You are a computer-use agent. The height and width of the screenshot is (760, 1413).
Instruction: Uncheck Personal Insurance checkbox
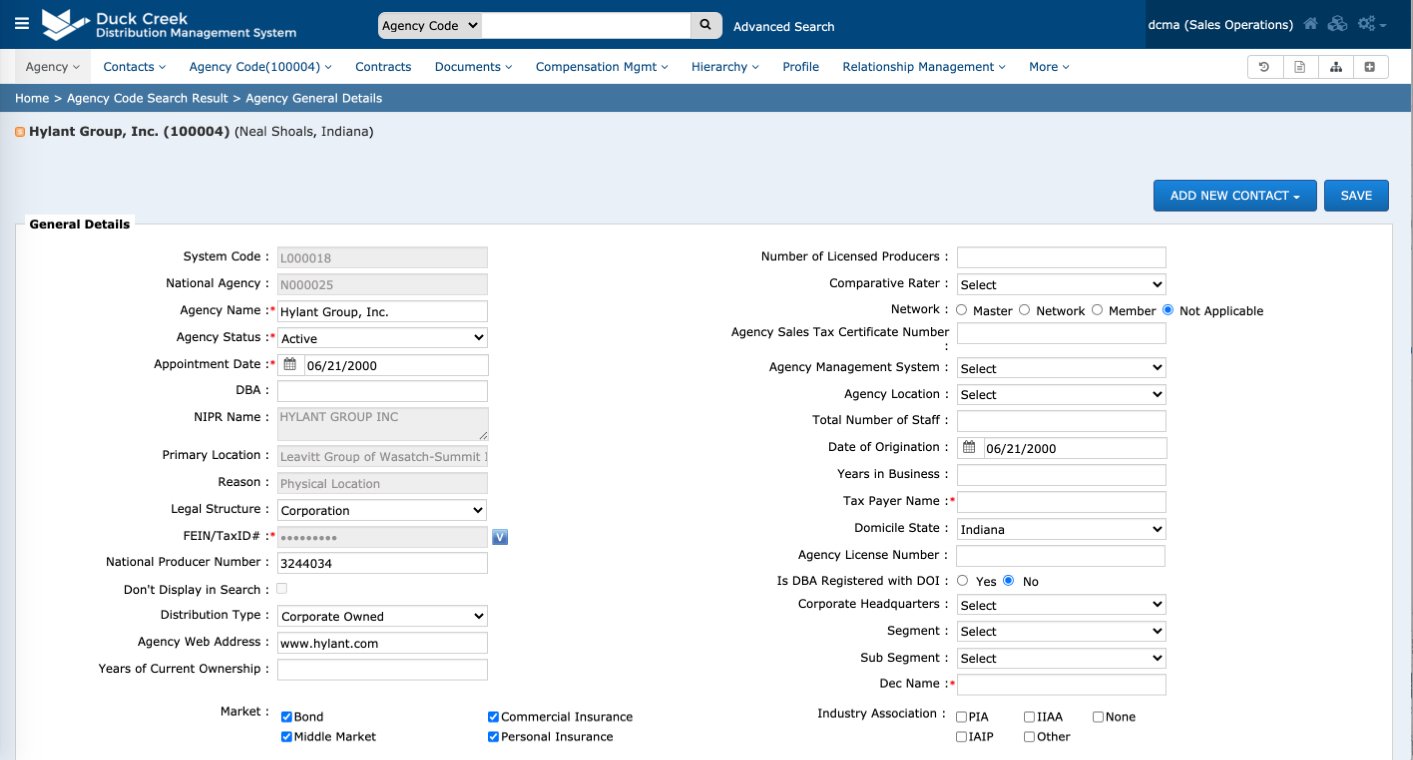(x=493, y=737)
